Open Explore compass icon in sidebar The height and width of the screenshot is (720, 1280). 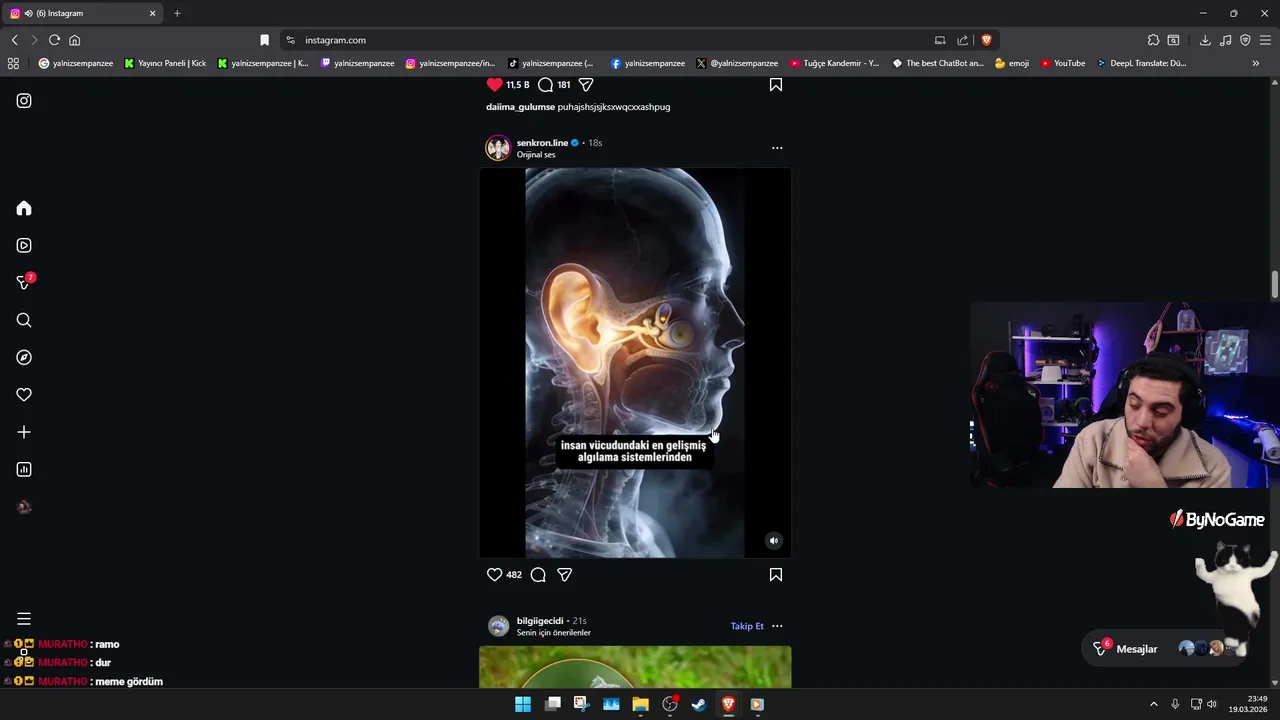point(24,357)
